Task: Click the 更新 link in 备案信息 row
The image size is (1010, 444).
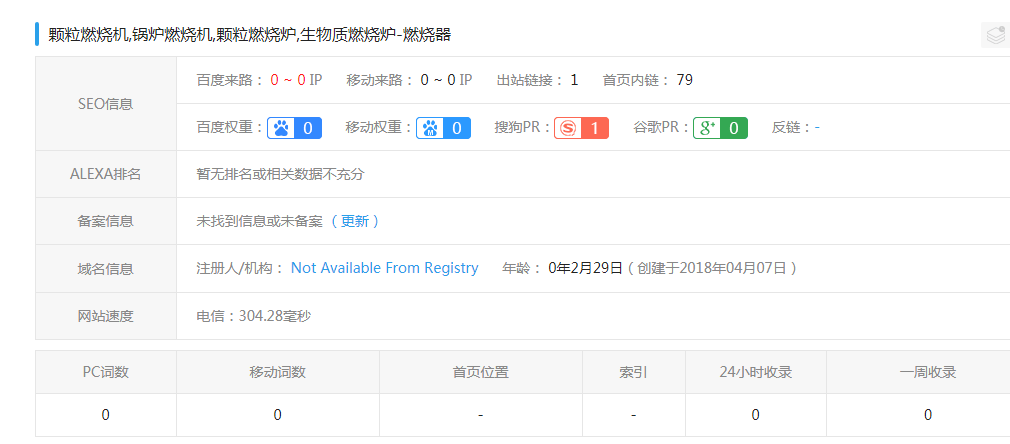Action: (355, 221)
